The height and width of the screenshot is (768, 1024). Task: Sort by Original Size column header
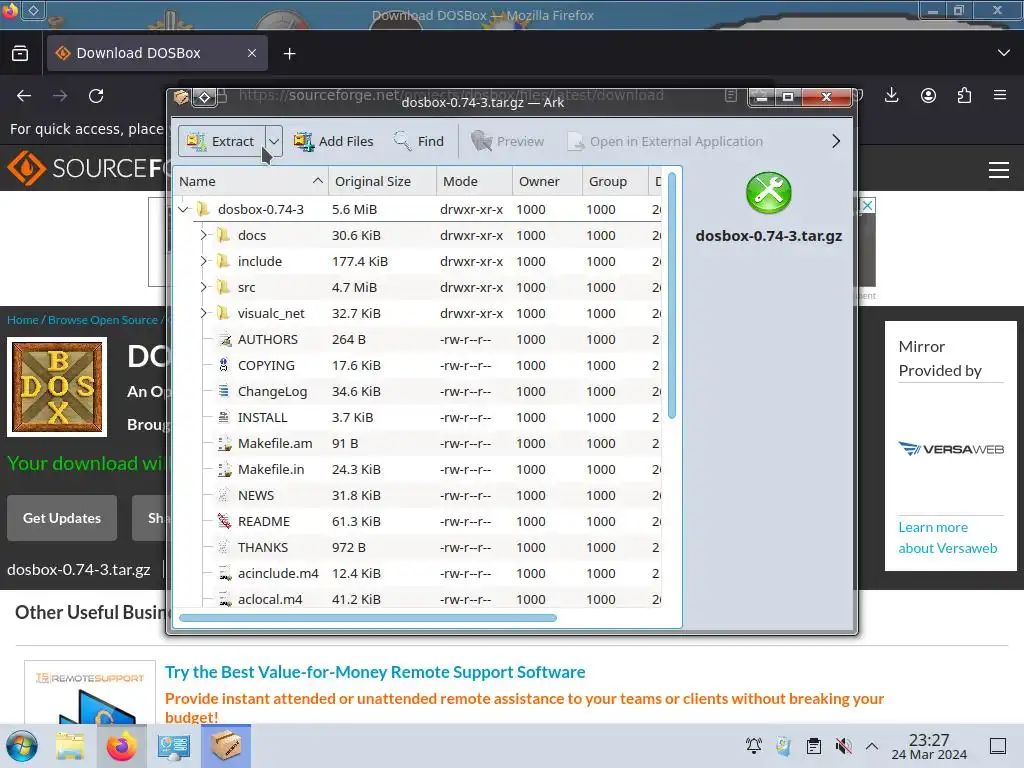pyautogui.click(x=382, y=182)
